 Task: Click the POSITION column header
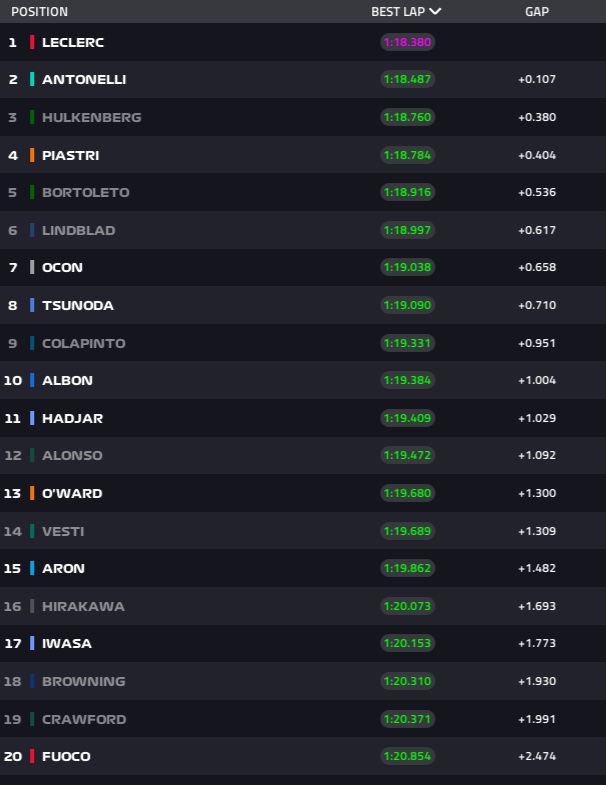(x=39, y=12)
